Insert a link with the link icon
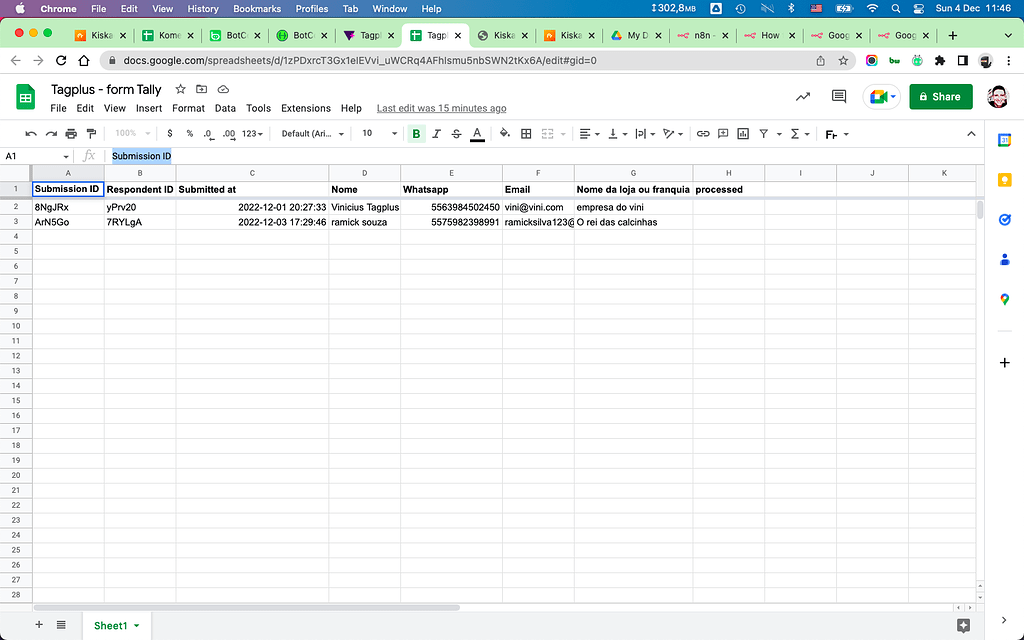Viewport: 1024px width, 640px height. (x=703, y=133)
